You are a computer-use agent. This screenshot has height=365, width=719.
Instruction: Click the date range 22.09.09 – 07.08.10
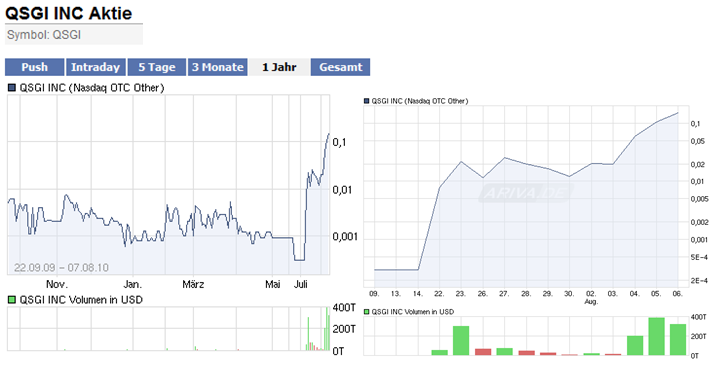(61, 267)
